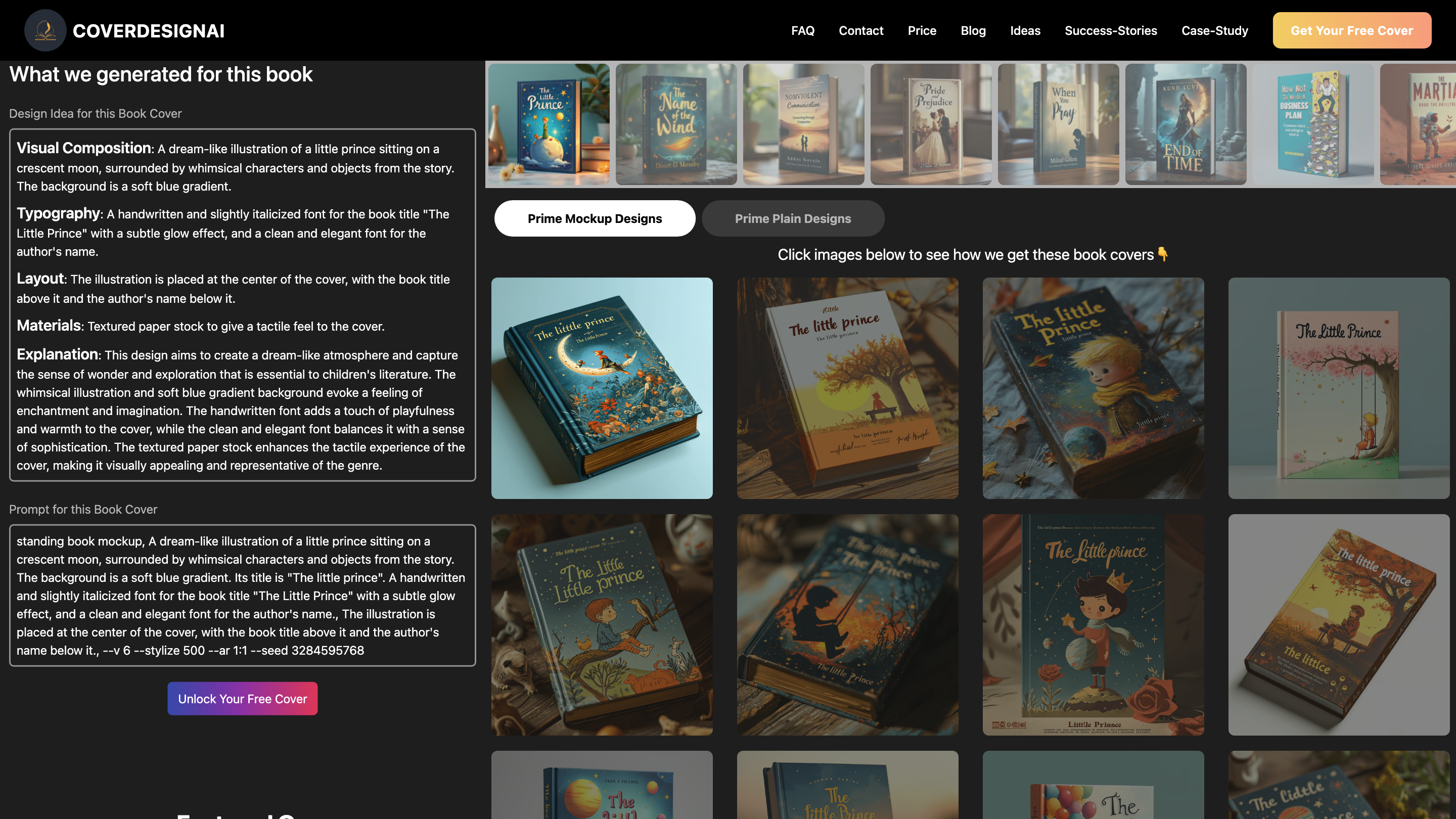1456x819 pixels.
Task: Click The Name of the Wind thumbnail
Action: 675,124
